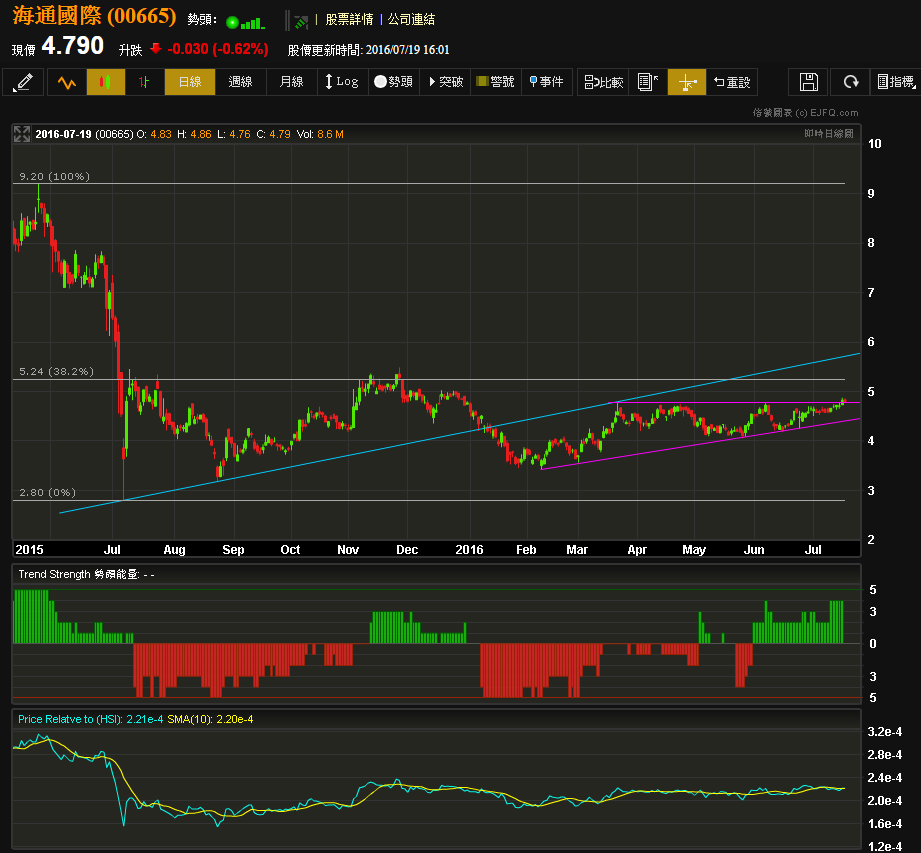
Task: Switch to OHLC bar chart type
Action: 144,82
